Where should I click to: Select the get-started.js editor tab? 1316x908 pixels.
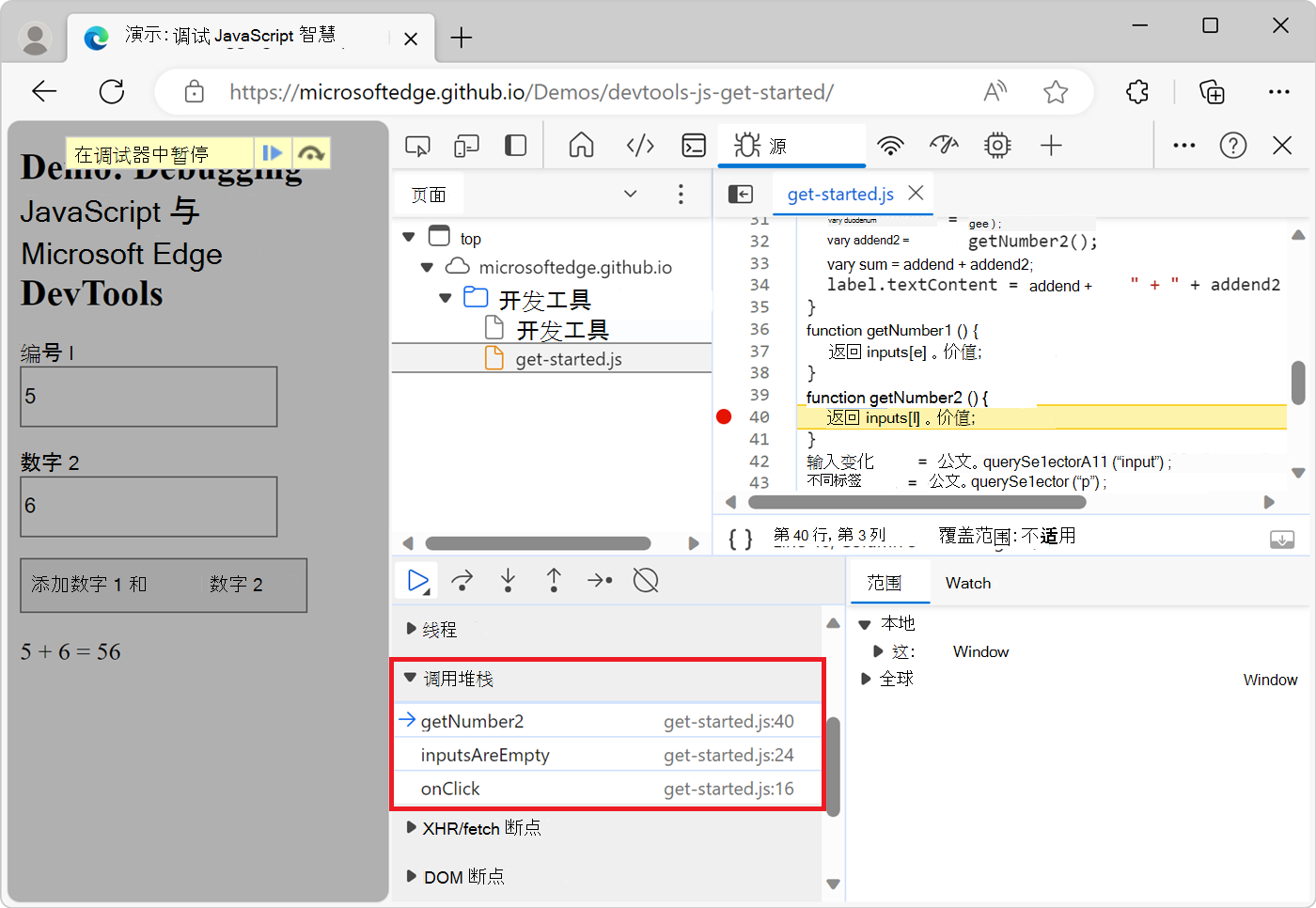pyautogui.click(x=839, y=195)
